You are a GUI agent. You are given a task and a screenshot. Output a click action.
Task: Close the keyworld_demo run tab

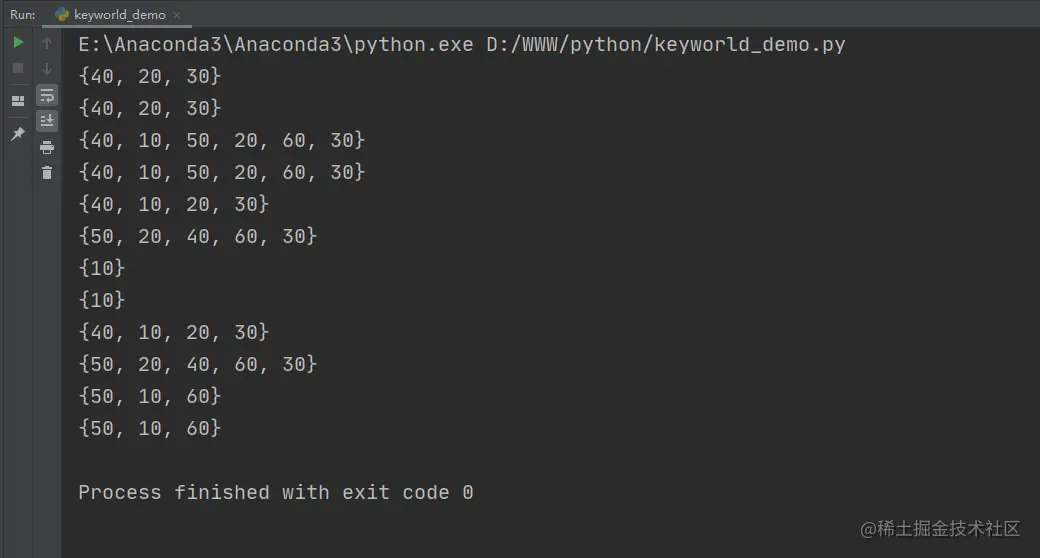click(176, 15)
